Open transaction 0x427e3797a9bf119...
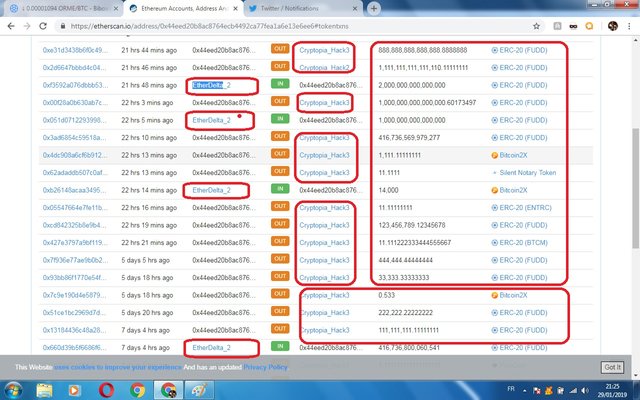640x400 pixels. 76,243
